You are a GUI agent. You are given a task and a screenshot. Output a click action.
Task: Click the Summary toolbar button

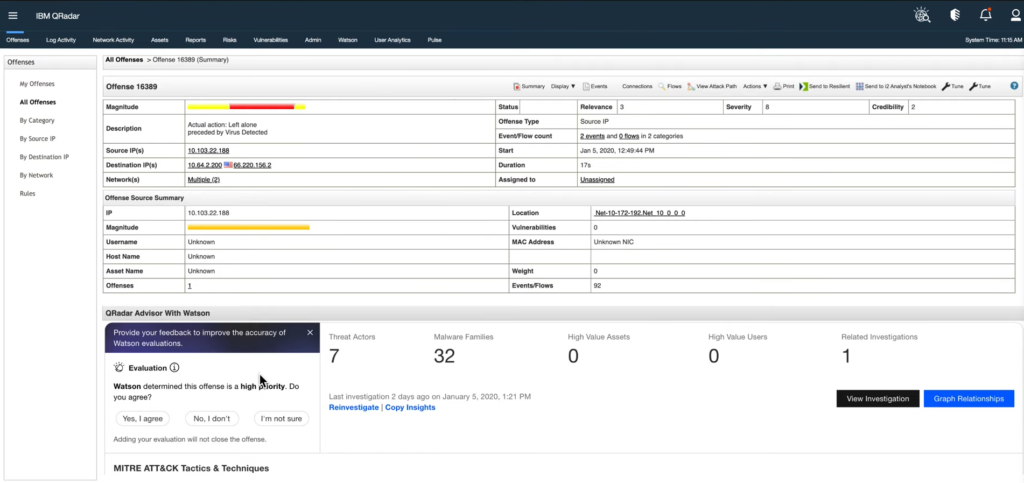(529, 86)
